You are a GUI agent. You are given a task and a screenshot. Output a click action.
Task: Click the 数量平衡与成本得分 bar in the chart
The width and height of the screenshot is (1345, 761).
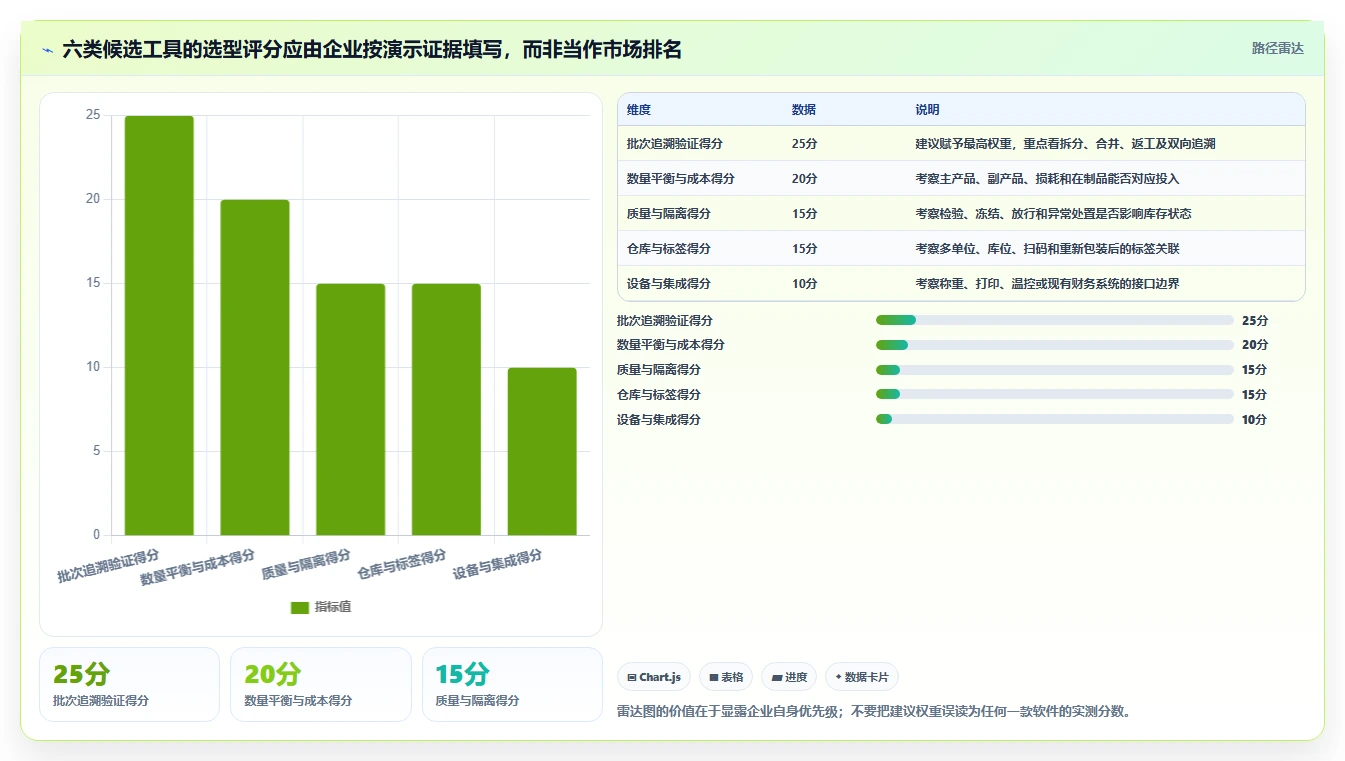(x=255, y=367)
